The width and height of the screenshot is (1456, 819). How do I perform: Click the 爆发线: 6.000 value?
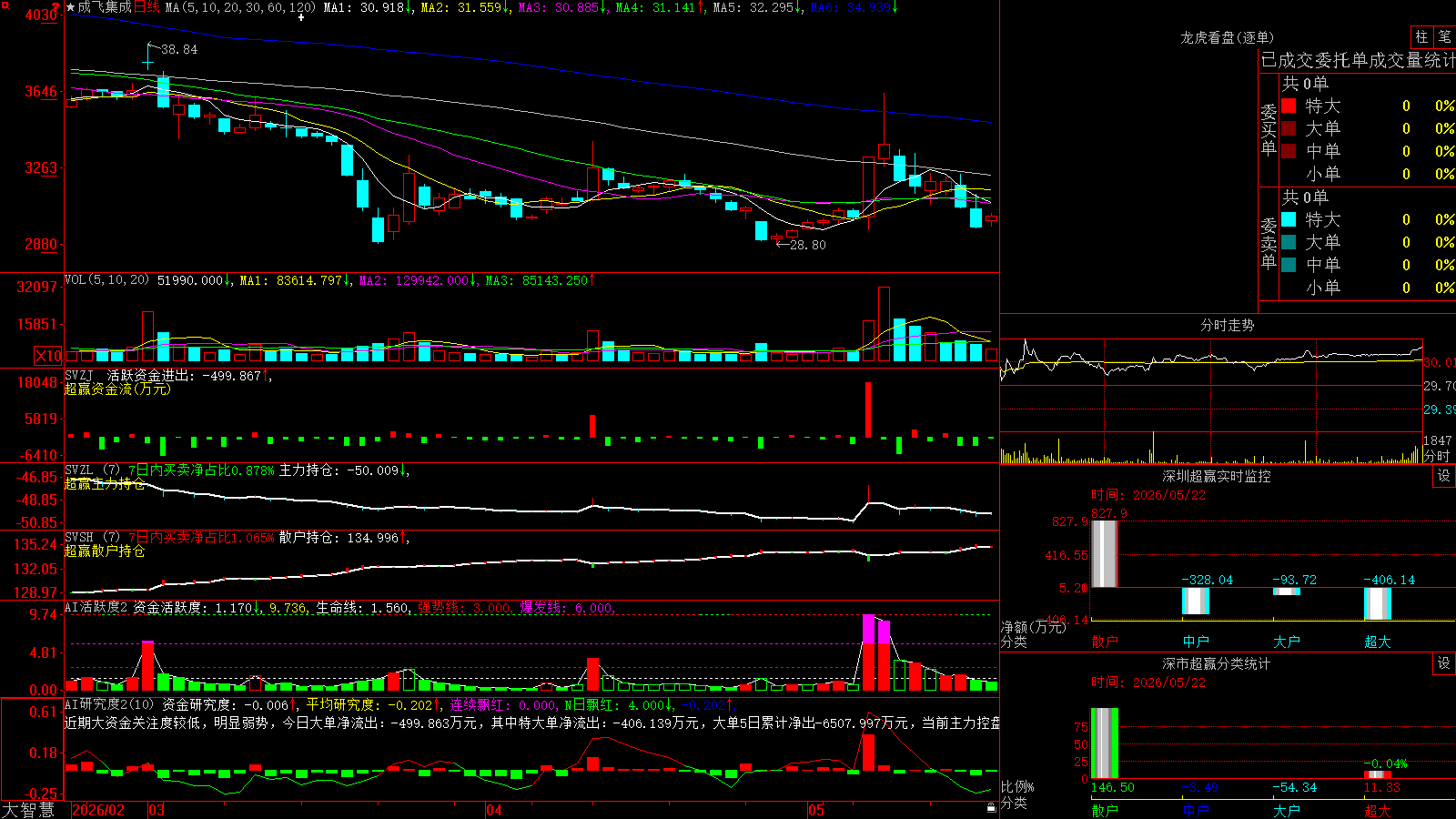(568, 607)
